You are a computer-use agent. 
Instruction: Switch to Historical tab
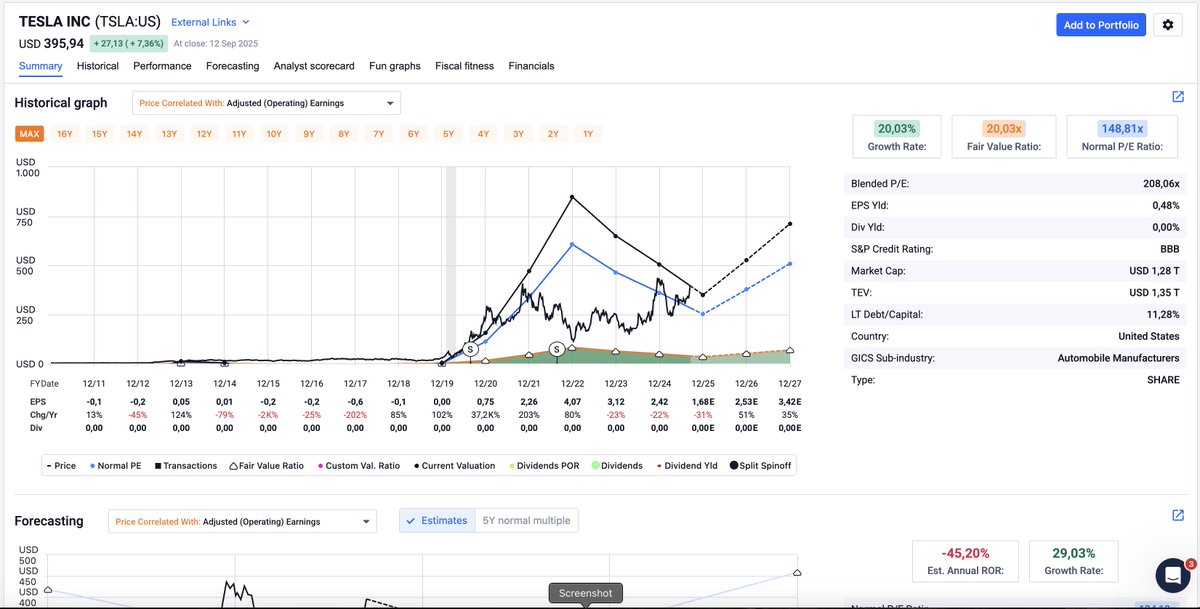click(x=98, y=66)
